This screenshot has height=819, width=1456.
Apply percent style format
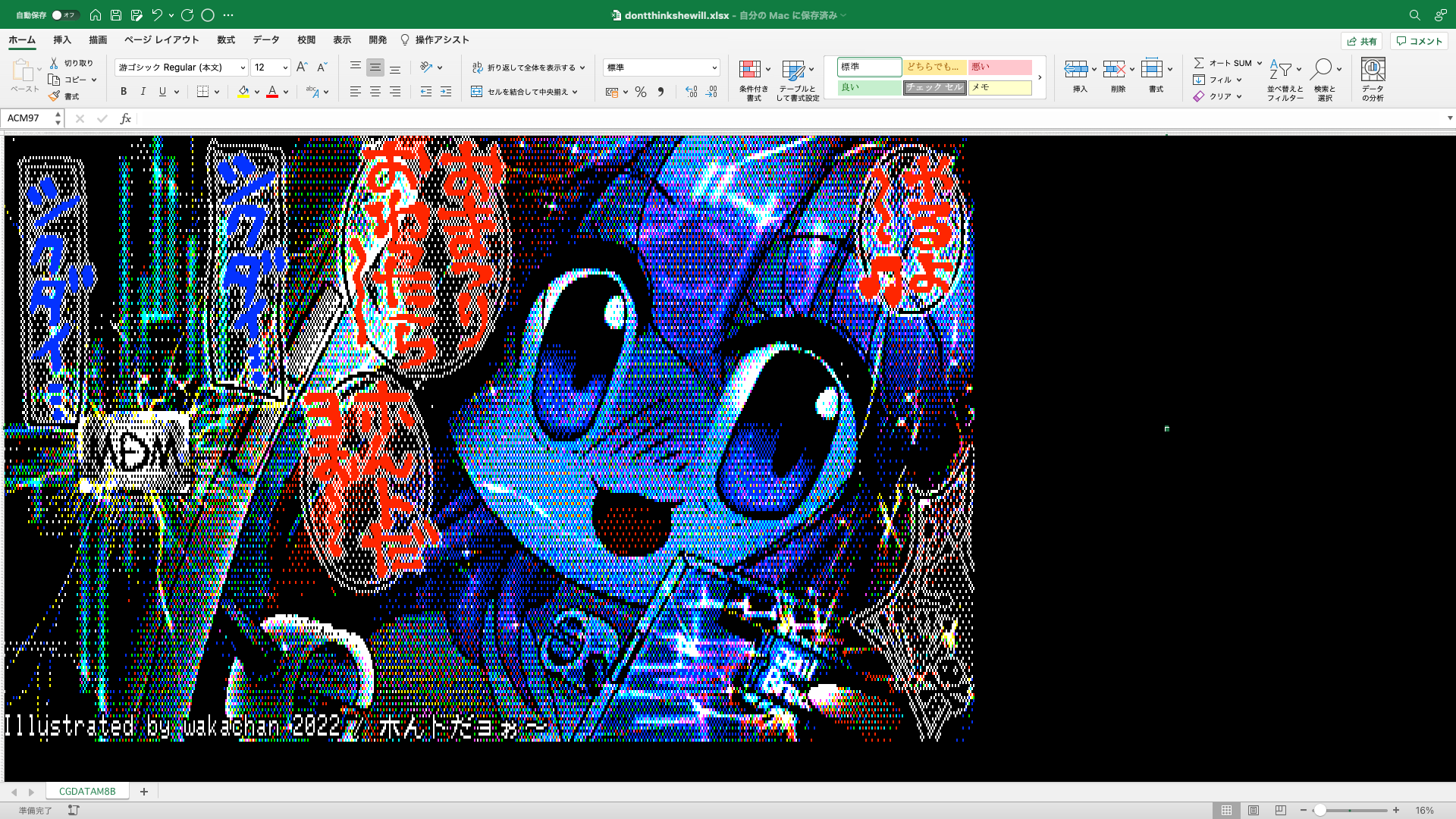coord(641,92)
